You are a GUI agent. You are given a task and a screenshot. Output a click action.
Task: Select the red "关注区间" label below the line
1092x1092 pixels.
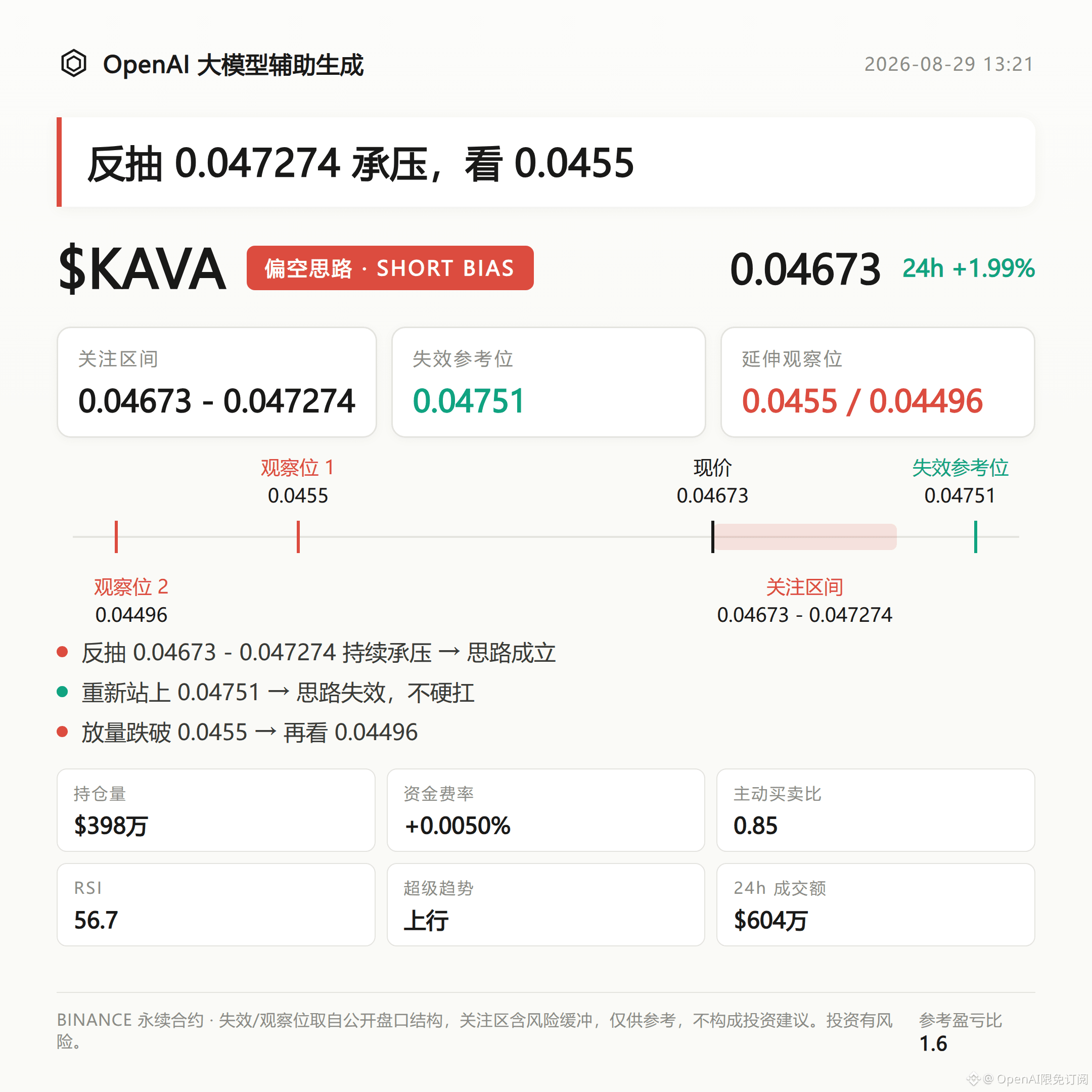click(805, 587)
